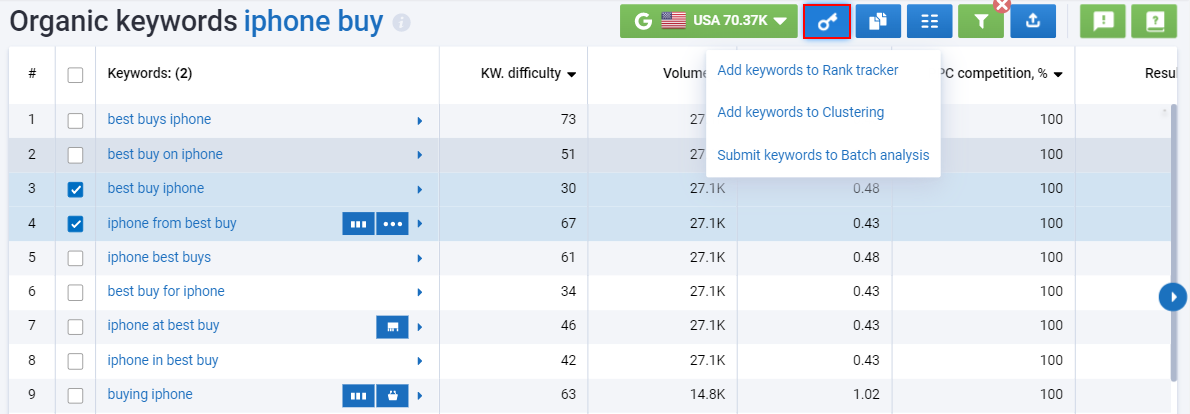Click the green filter funnel button
Viewport: 1190px width, 414px height.
tap(981, 21)
